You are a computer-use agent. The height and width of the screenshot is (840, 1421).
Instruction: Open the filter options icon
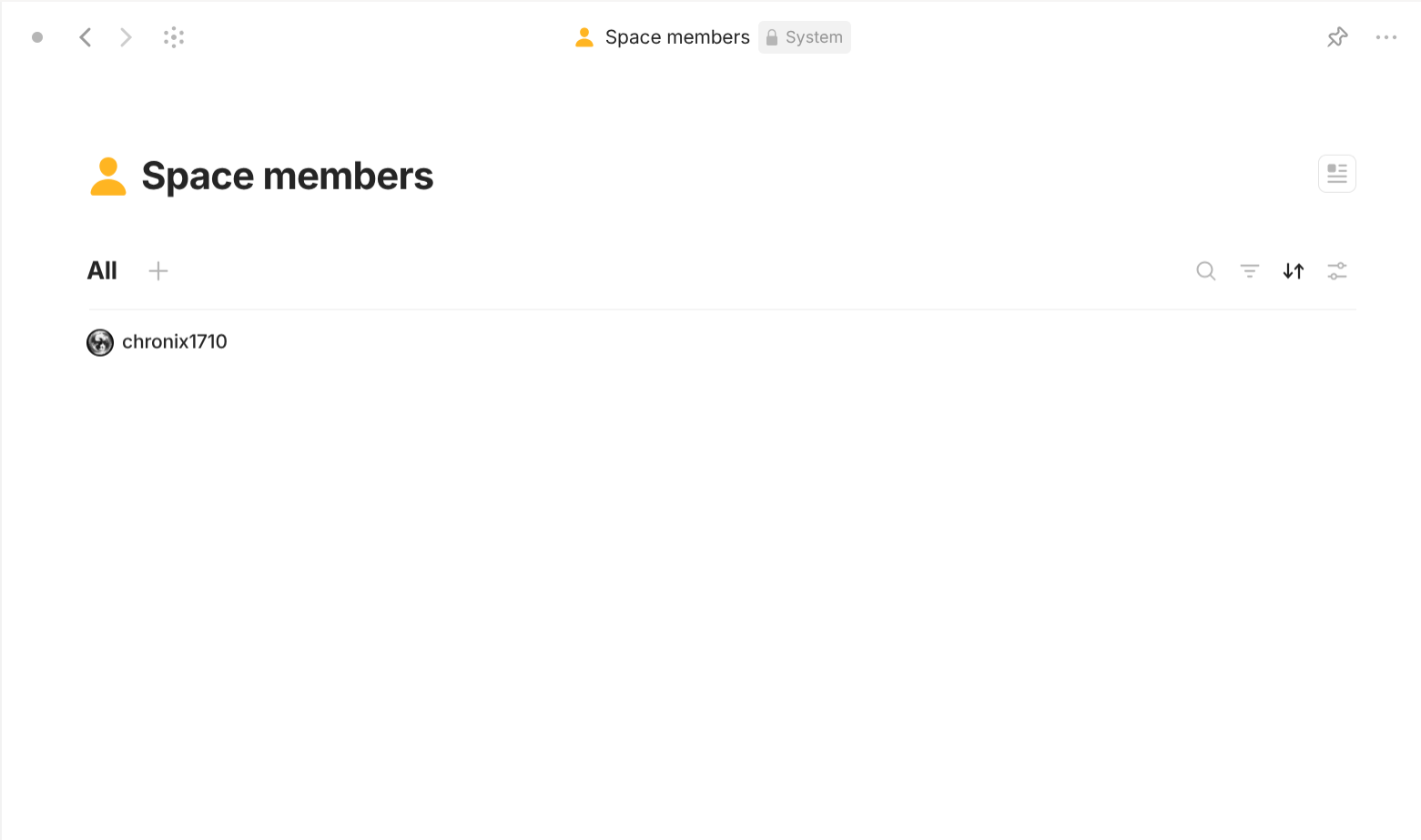1249,271
